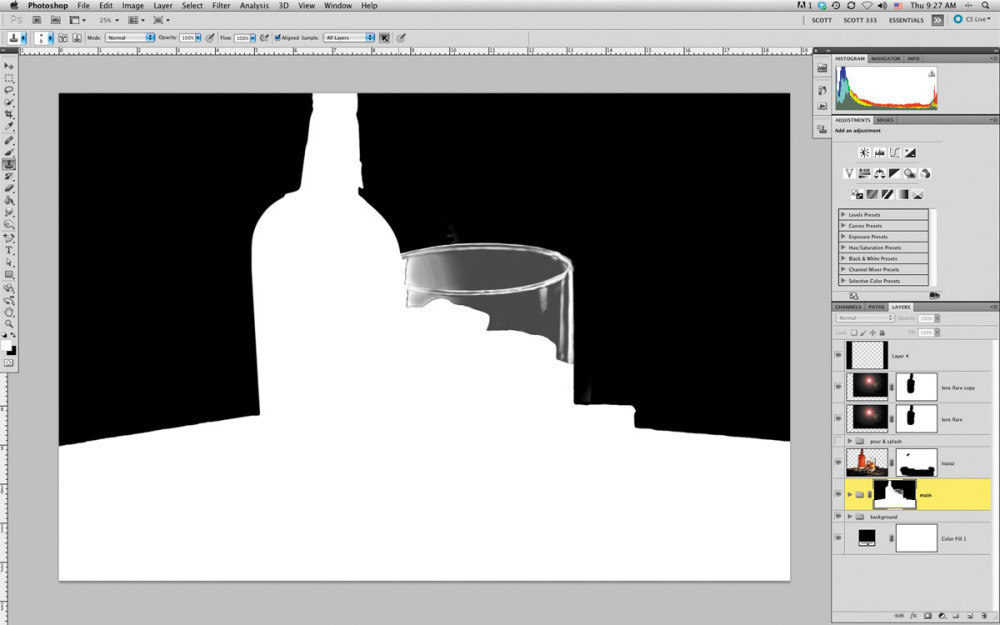
Task: Select the Rectangular Marquee tool
Action: point(9,78)
